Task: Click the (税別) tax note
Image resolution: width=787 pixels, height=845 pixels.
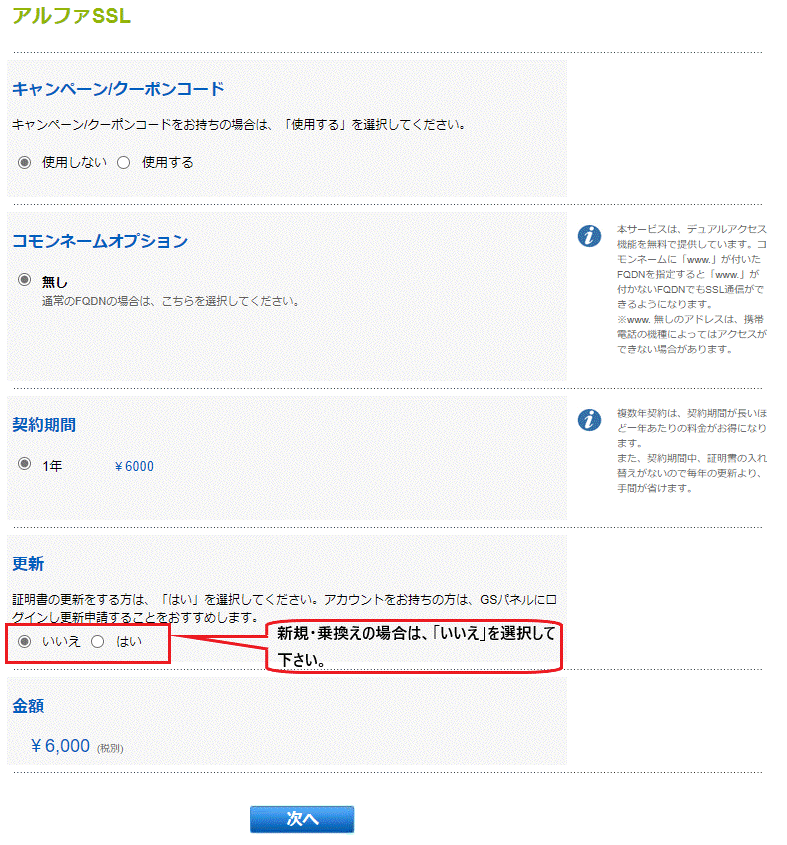Action: (x=110, y=749)
